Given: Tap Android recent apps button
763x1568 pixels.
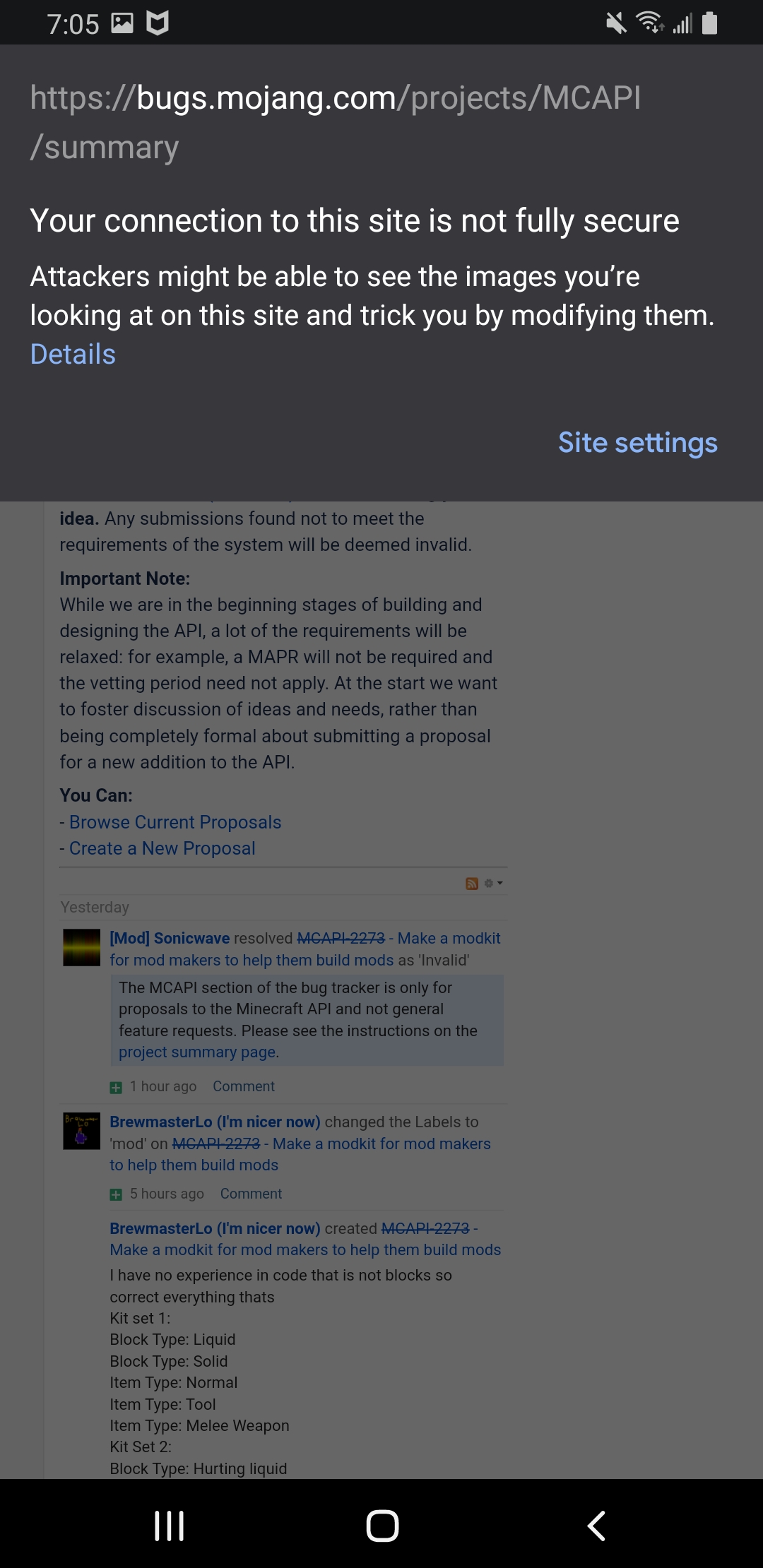Looking at the screenshot, I should click(x=170, y=1526).
